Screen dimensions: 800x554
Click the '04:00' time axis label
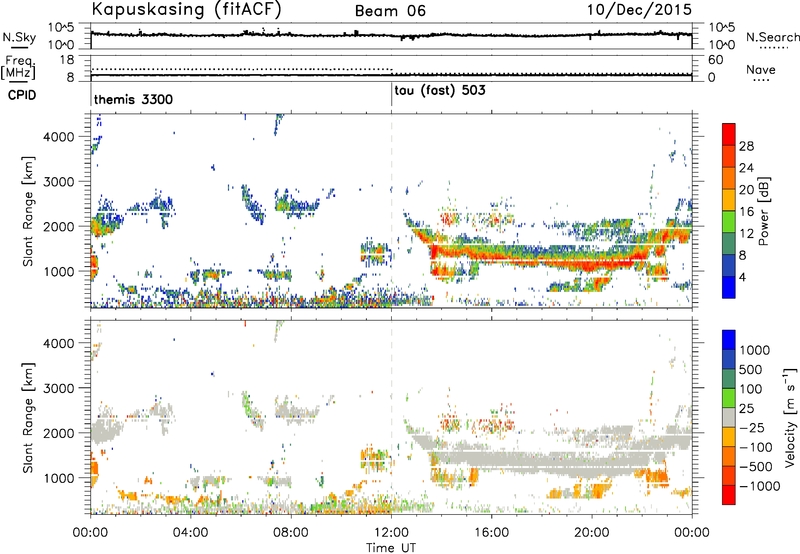click(191, 533)
